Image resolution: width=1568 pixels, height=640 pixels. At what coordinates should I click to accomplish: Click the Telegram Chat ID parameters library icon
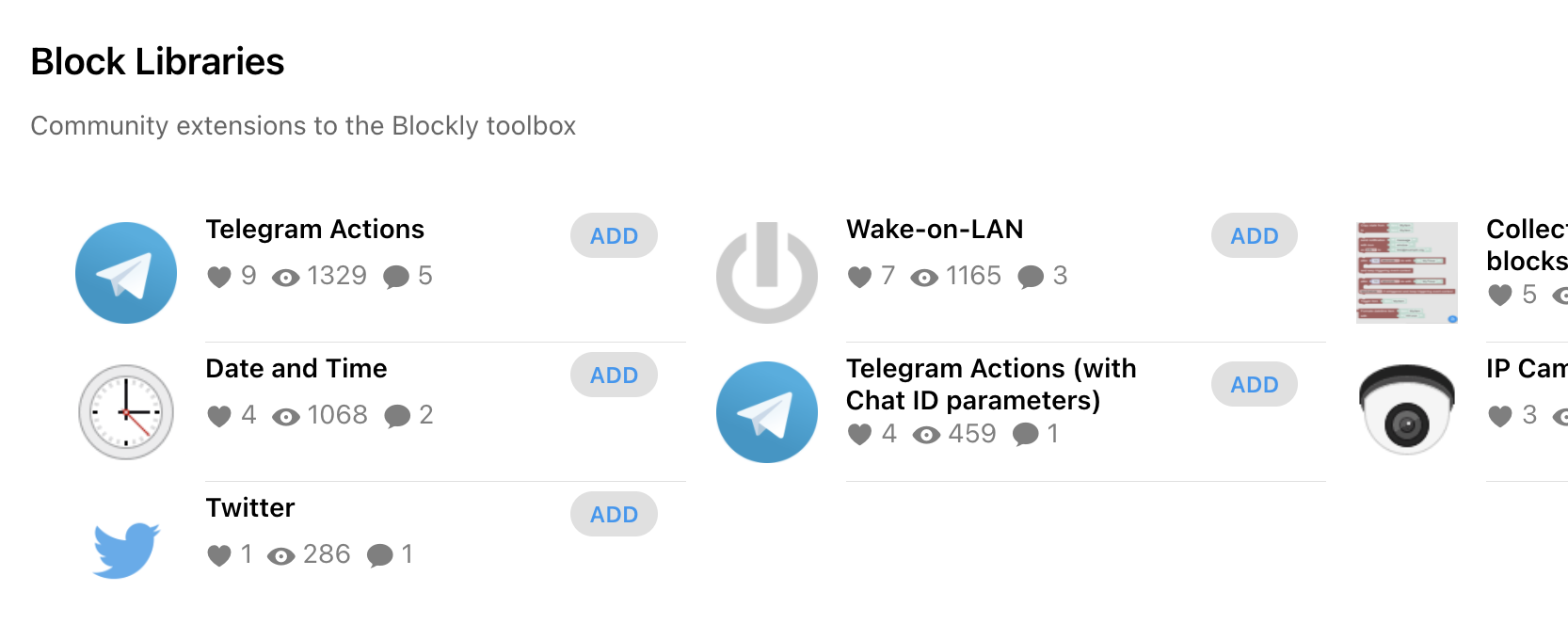click(767, 412)
